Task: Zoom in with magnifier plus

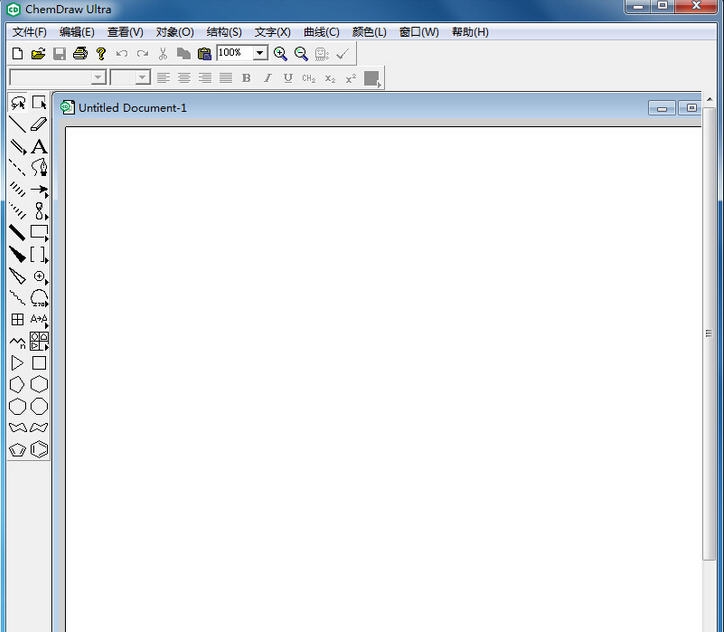Action: click(280, 54)
